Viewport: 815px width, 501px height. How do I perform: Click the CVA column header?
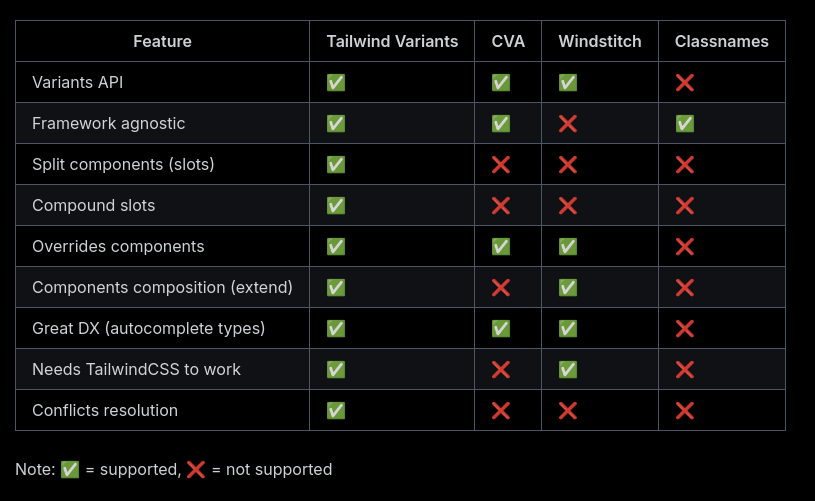(508, 41)
